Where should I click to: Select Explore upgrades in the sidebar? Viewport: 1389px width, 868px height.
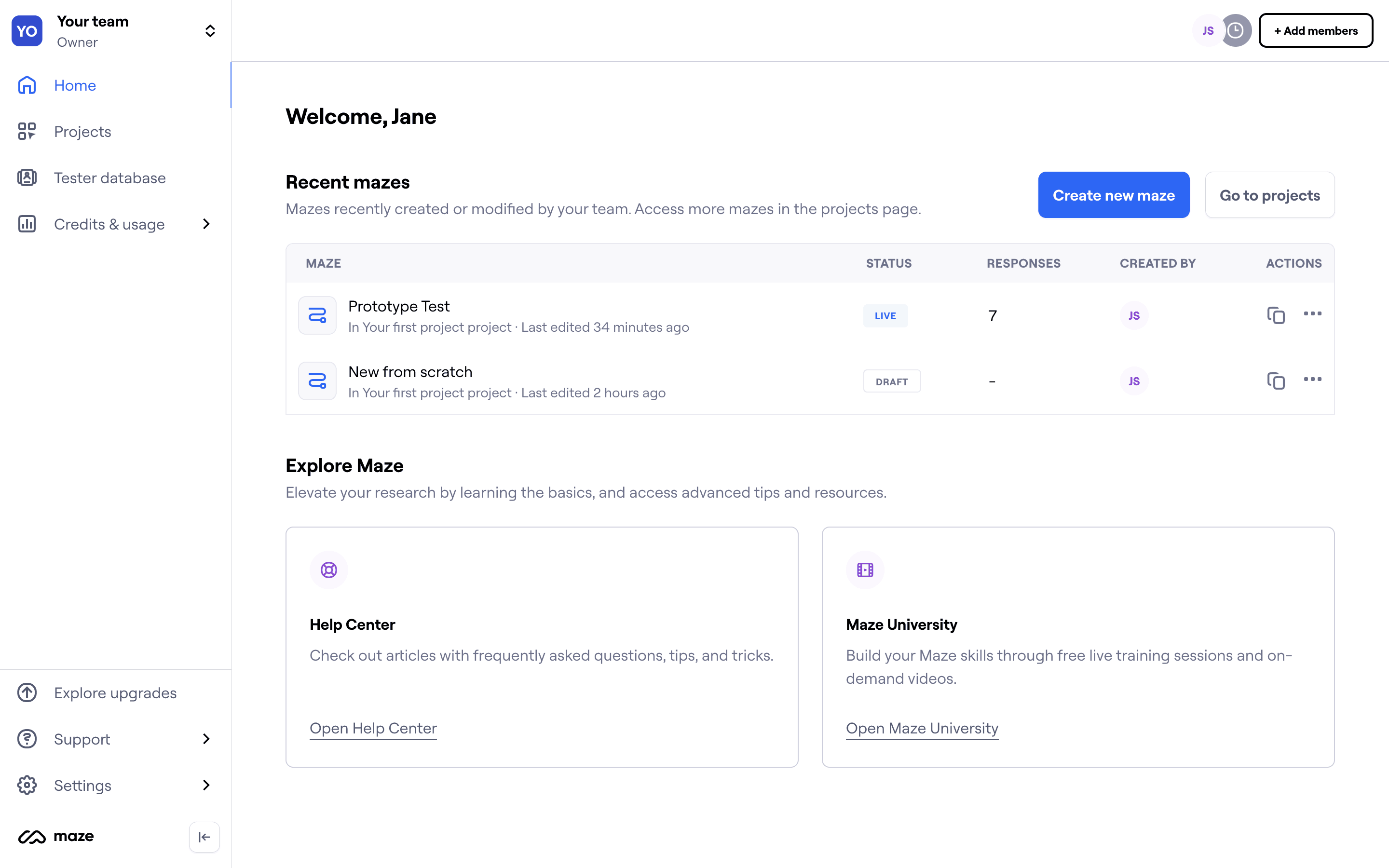point(115,693)
